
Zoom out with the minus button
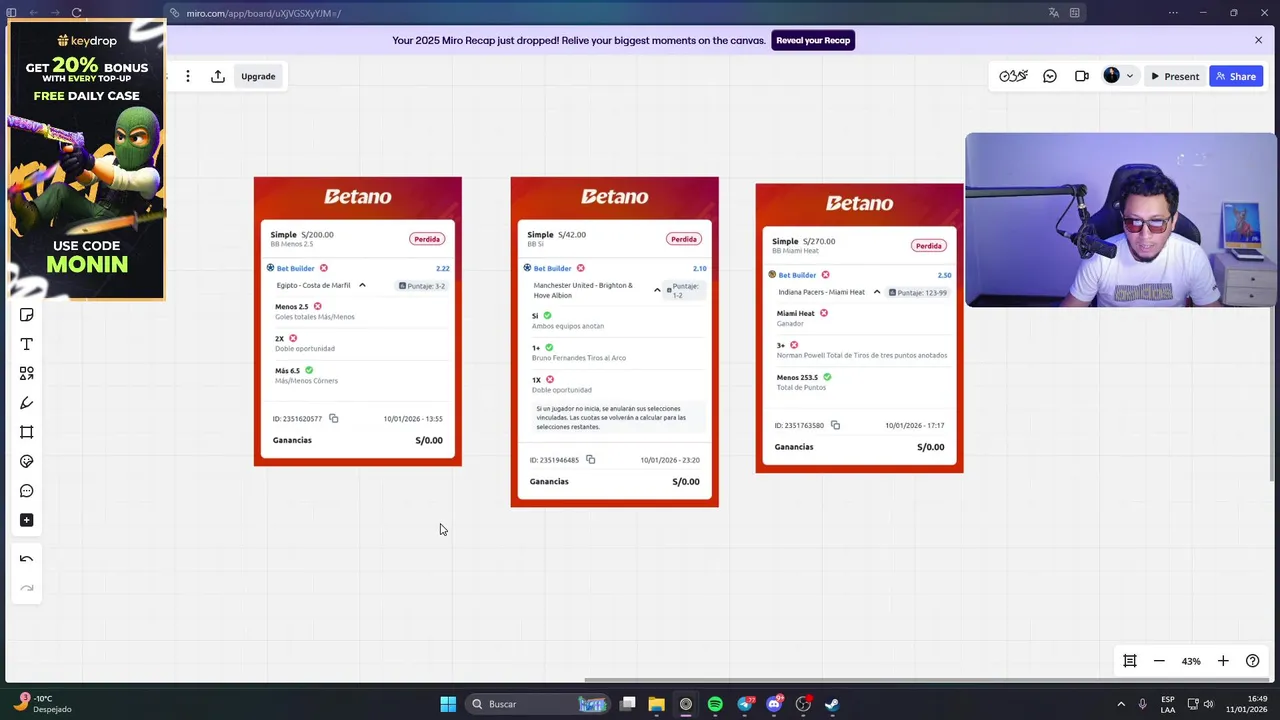[x=1159, y=661]
